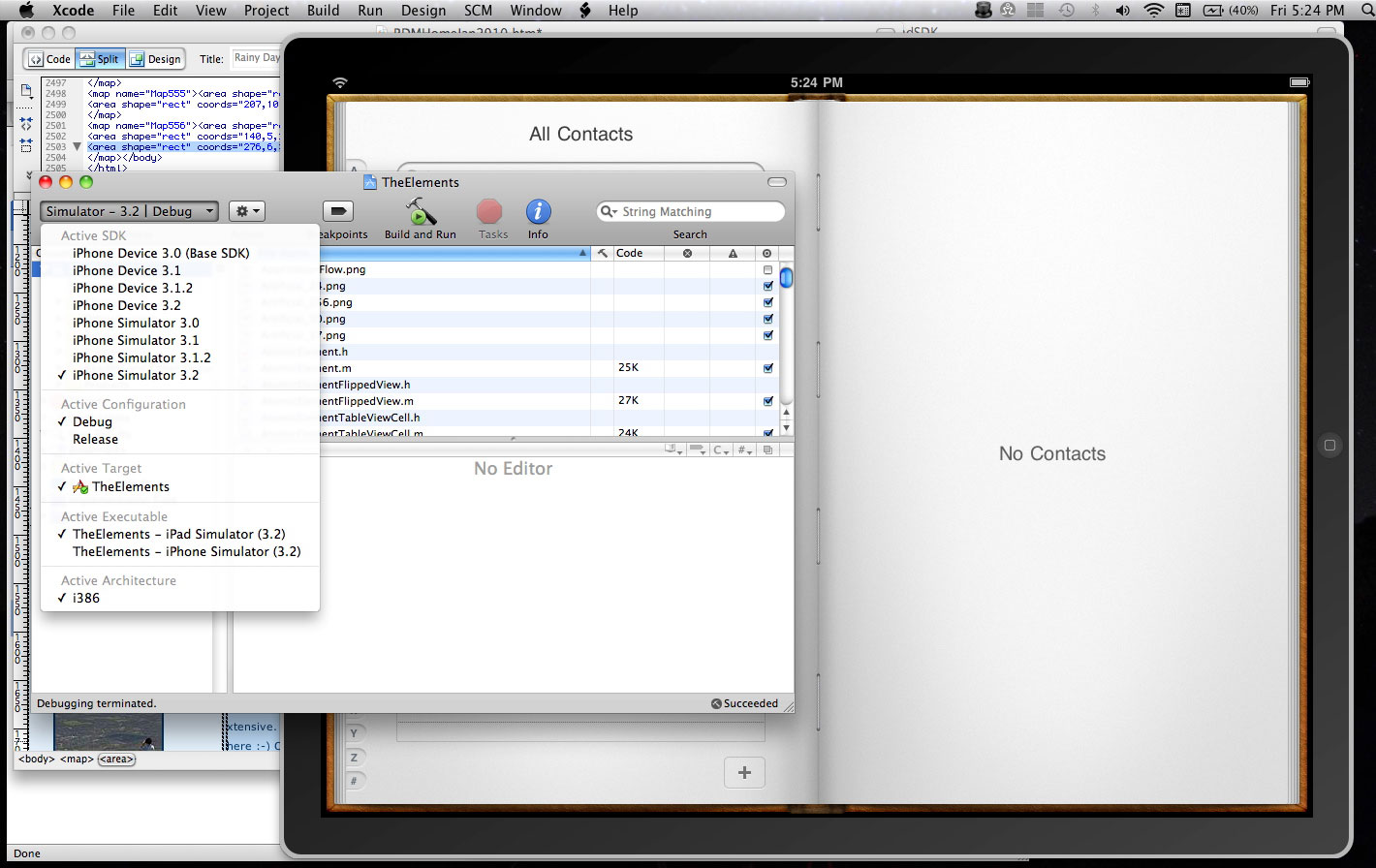Open the C class popup in editor bar

tap(722, 449)
